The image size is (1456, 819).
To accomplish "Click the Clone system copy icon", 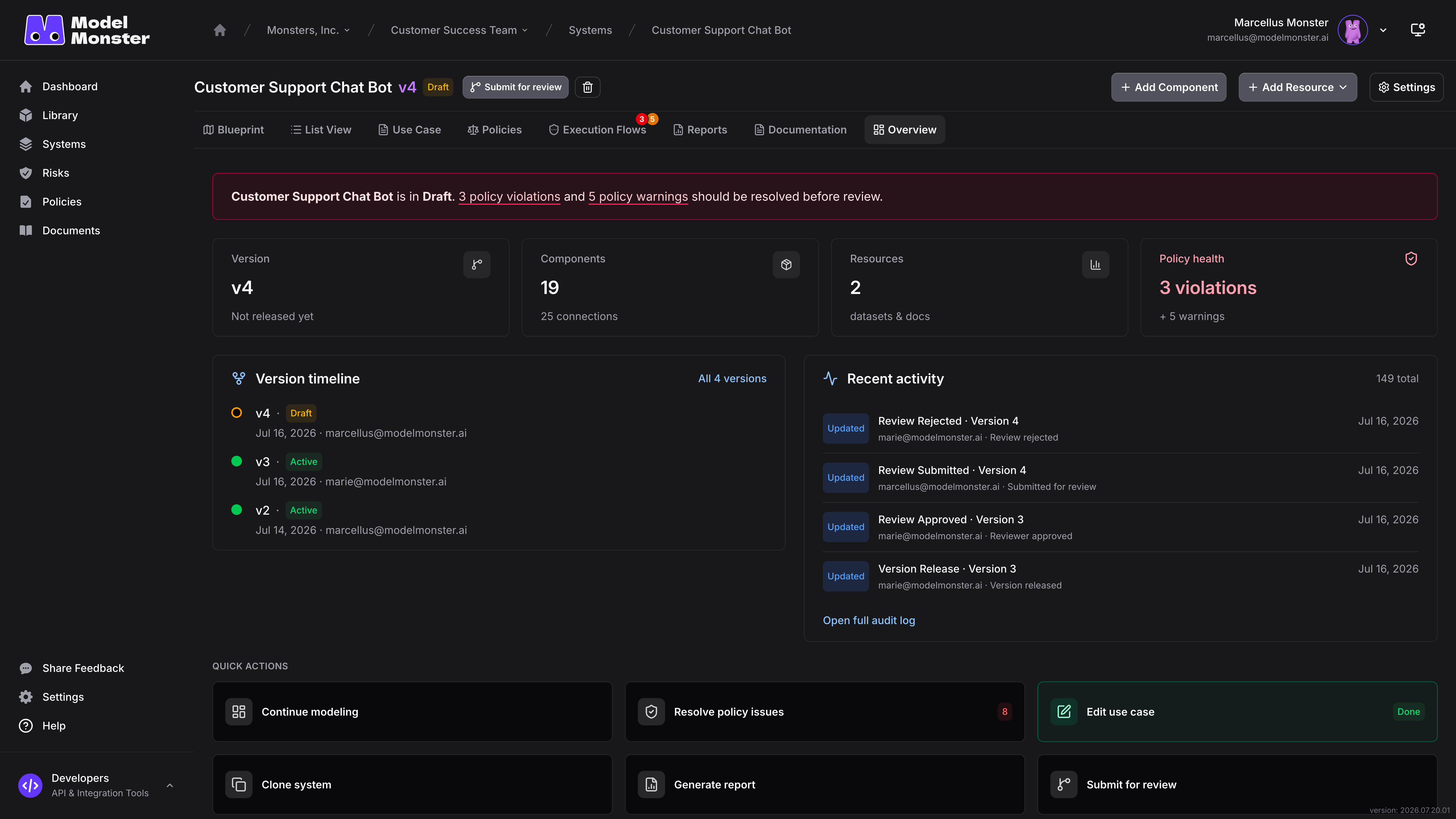I will pos(239,785).
